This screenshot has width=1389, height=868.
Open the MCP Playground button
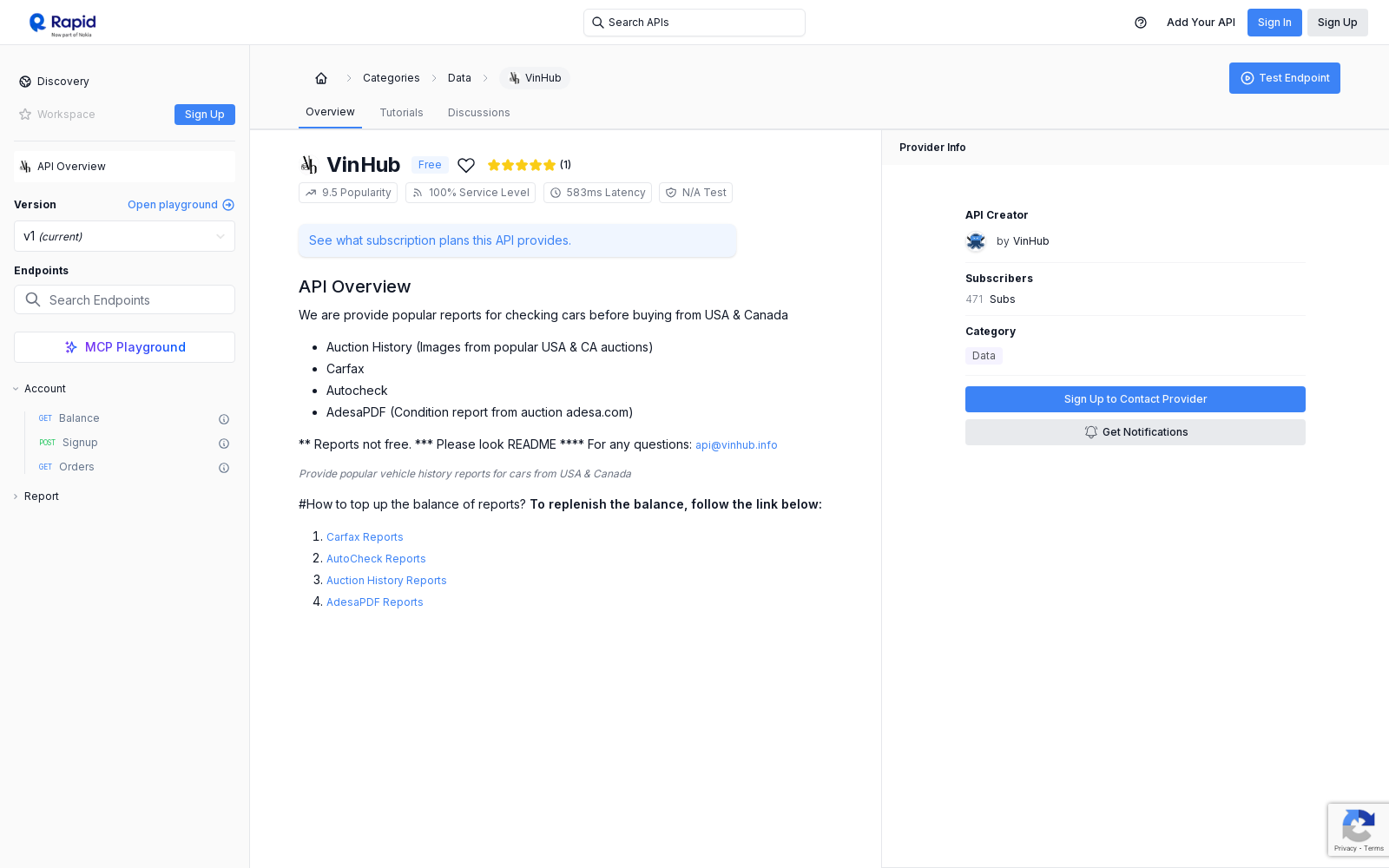(x=124, y=347)
